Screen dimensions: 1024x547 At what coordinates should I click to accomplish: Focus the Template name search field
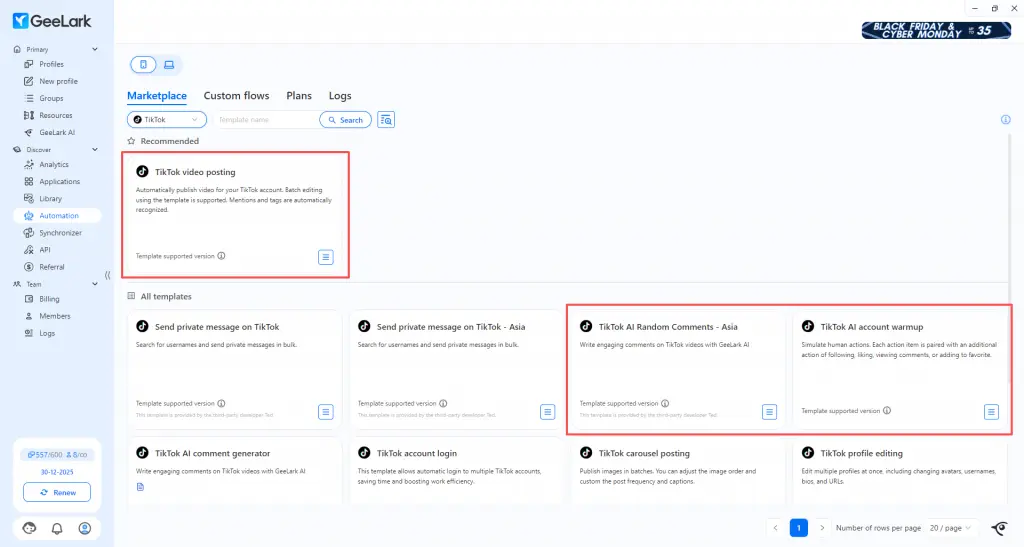pyautogui.click(x=265, y=119)
